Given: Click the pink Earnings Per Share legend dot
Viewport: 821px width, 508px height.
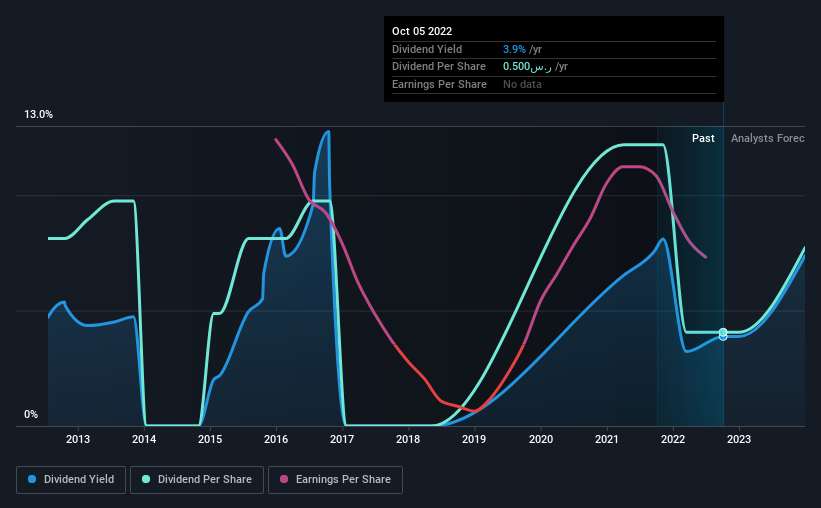Looking at the screenshot, I should point(284,479).
